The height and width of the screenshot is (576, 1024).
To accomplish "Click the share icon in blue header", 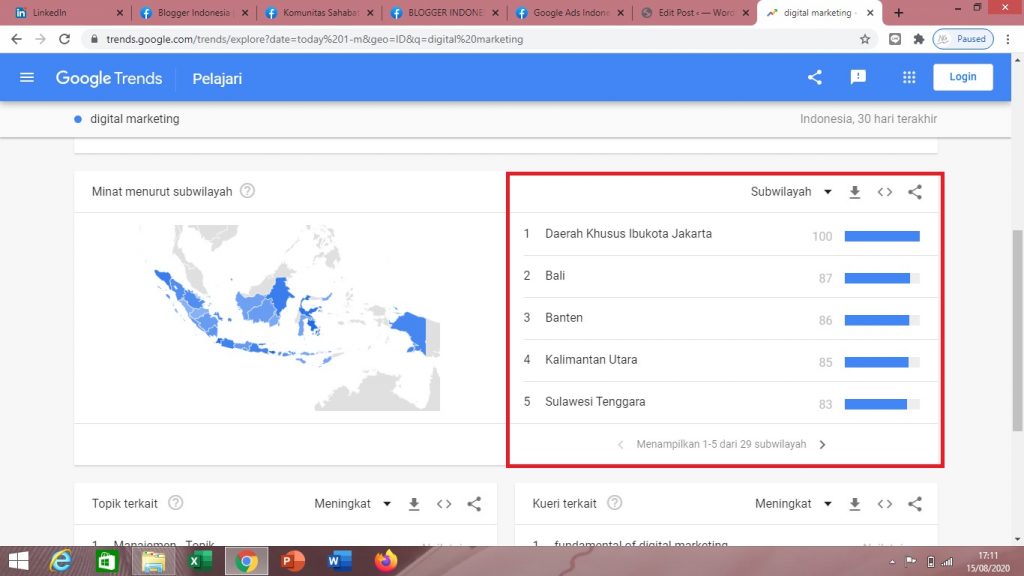I will [815, 78].
